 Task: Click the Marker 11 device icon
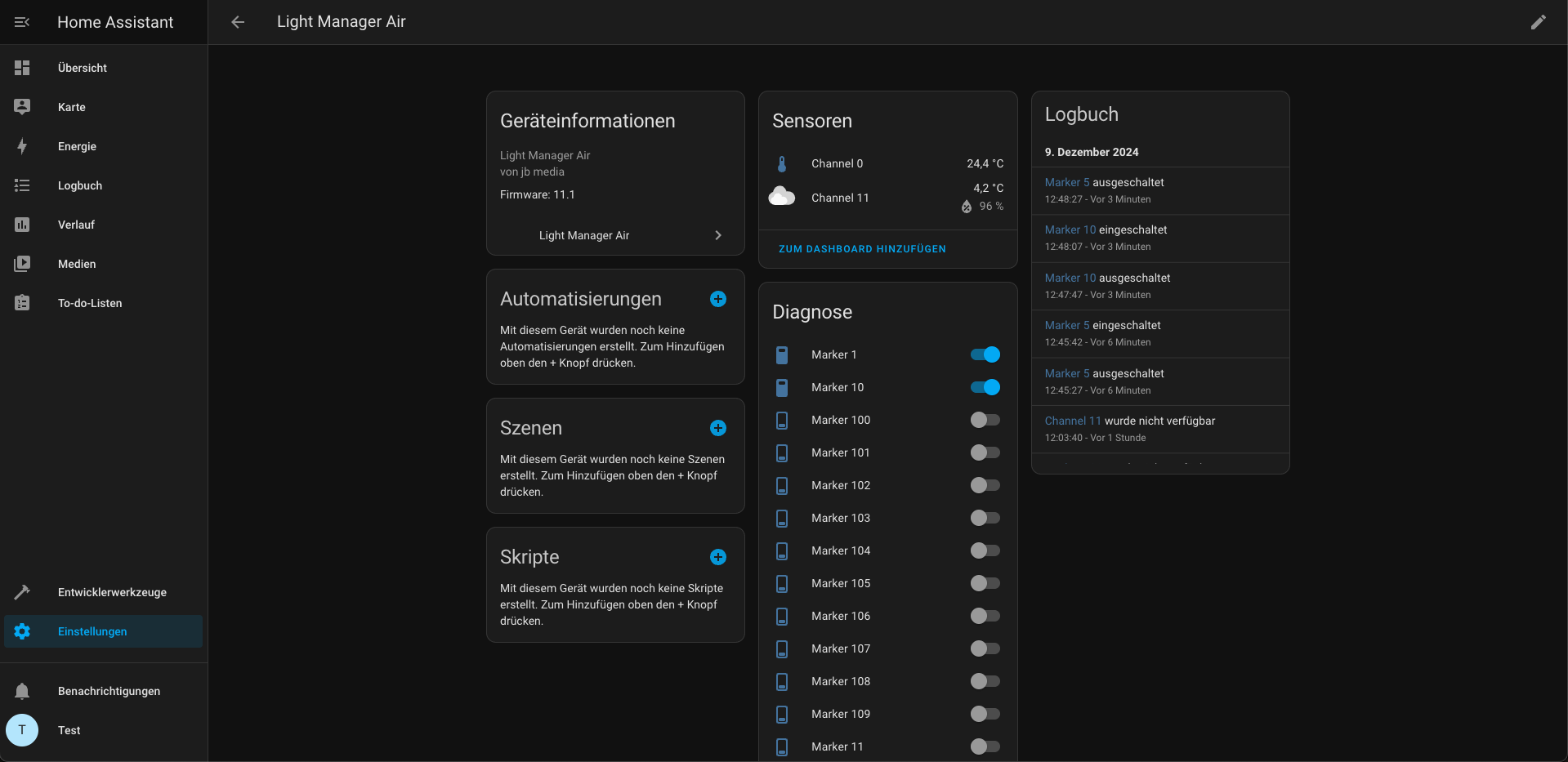pyautogui.click(x=782, y=746)
